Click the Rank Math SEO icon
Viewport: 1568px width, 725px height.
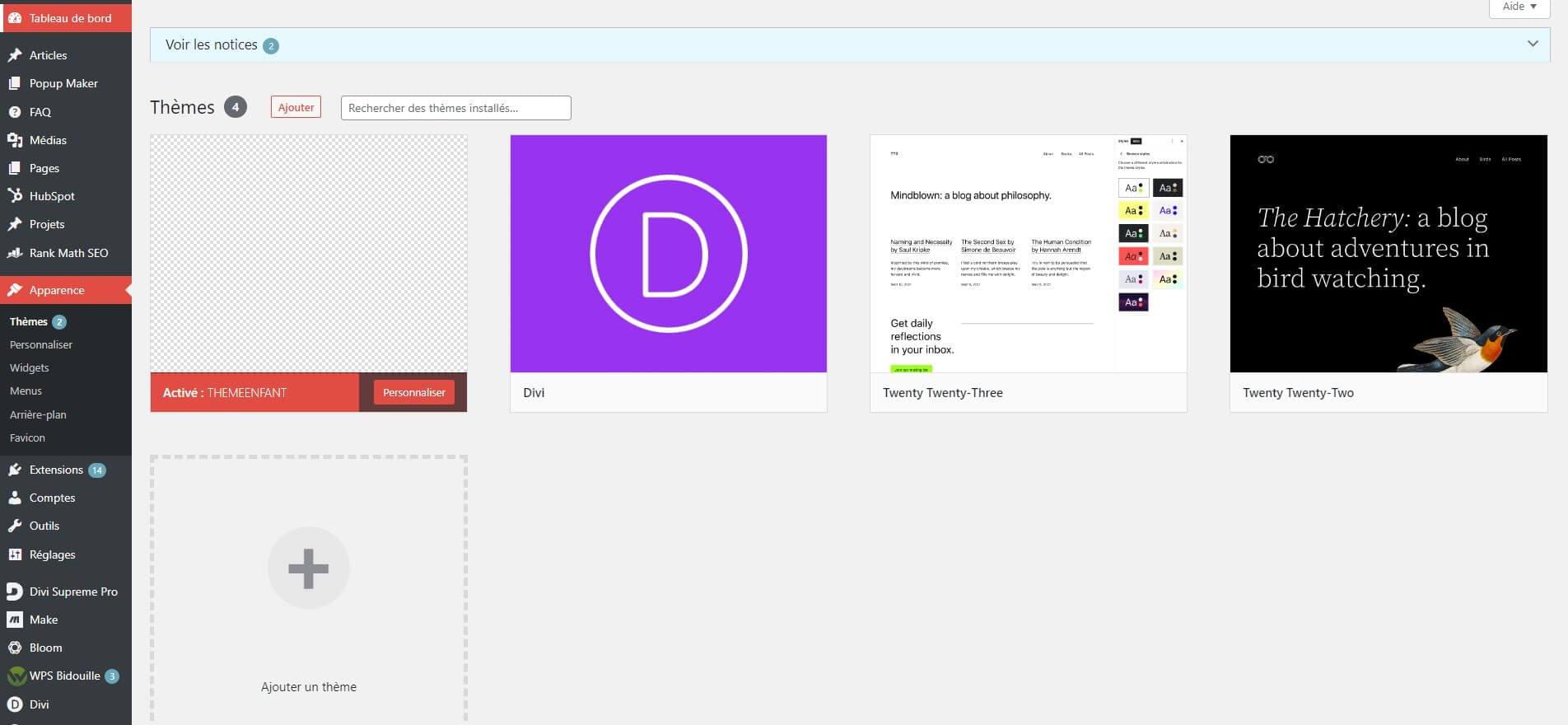15,253
